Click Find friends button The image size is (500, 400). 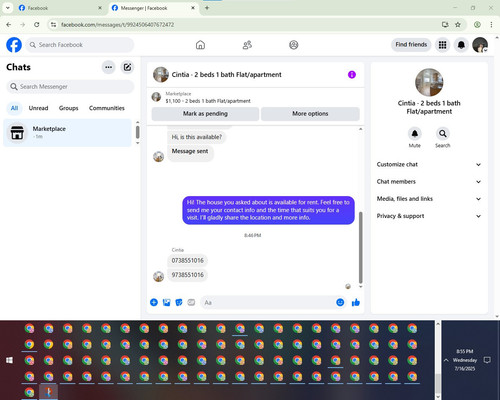[x=411, y=44]
